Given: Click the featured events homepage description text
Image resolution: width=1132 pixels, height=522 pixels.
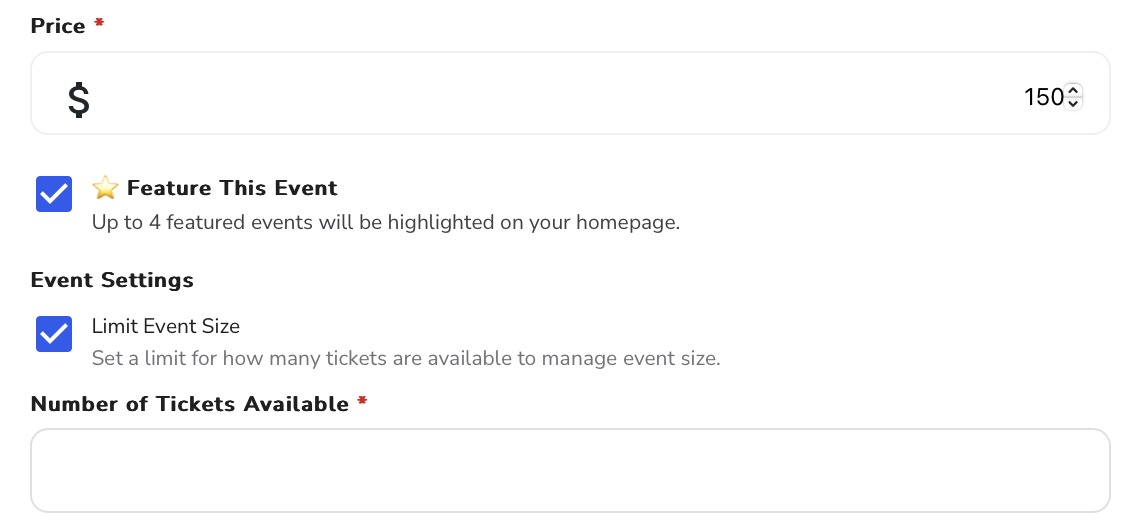Looking at the screenshot, I should point(386,222).
